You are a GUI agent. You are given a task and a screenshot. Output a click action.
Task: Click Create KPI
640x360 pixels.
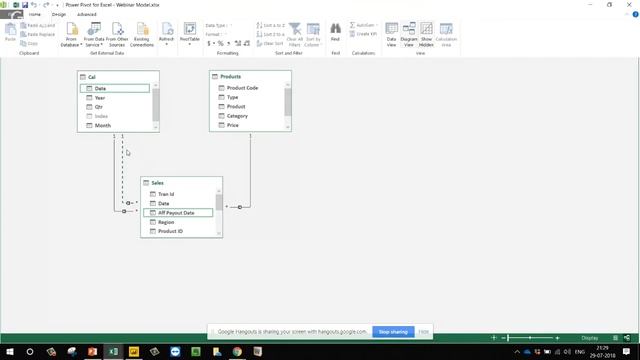tap(363, 34)
